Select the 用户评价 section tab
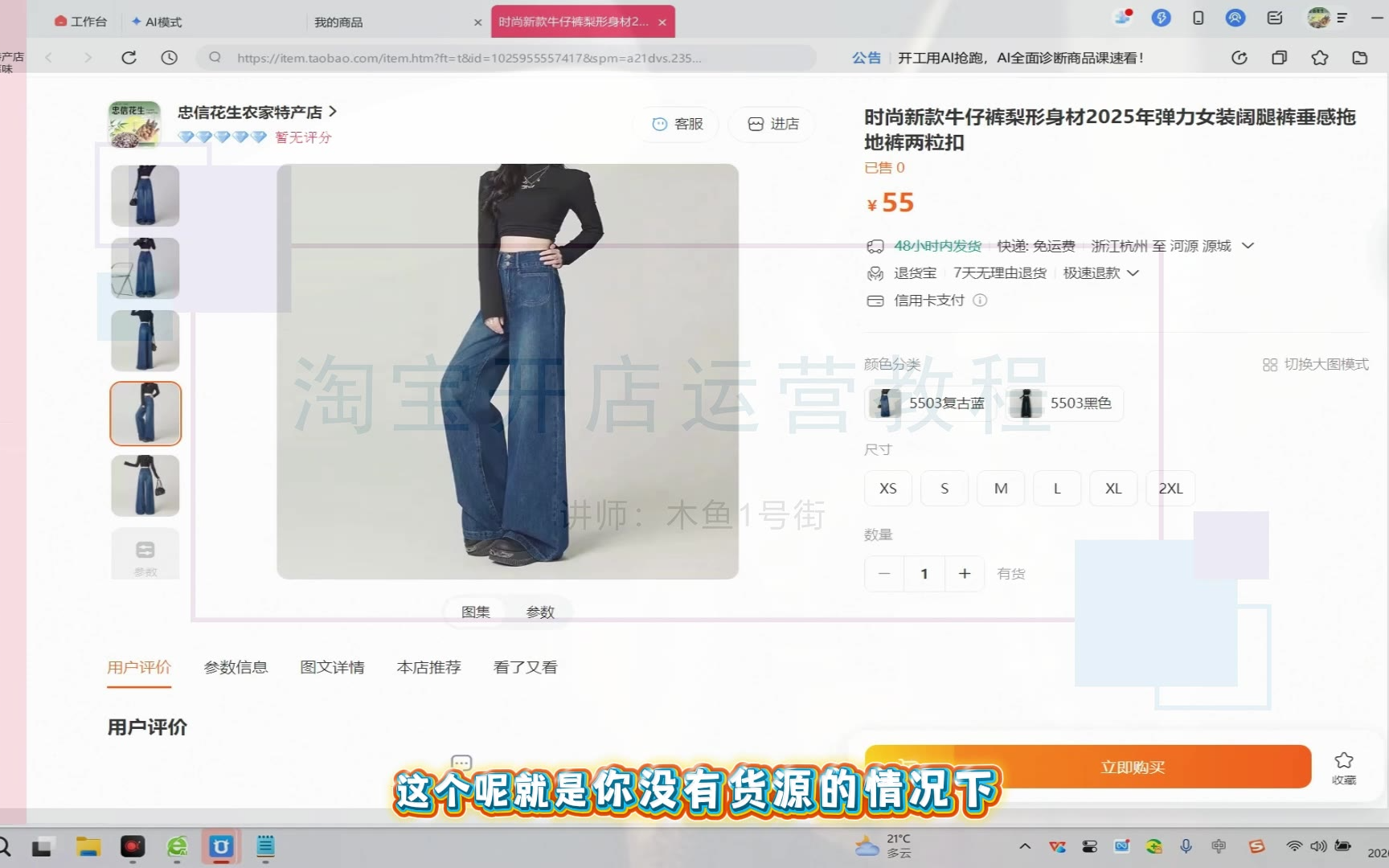Screen dimensions: 1389x868 pyautogui.click(x=139, y=667)
